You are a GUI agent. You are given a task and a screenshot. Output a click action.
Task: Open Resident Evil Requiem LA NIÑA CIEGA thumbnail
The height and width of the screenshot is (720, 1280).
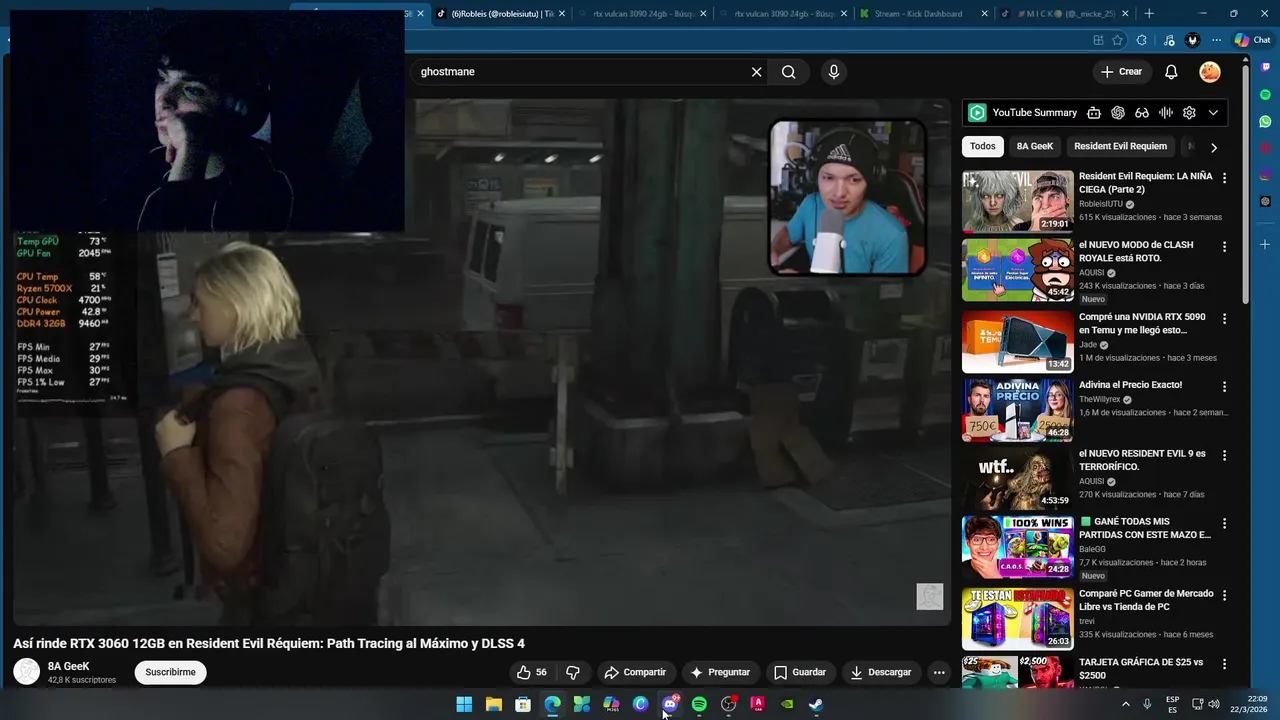(1017, 201)
